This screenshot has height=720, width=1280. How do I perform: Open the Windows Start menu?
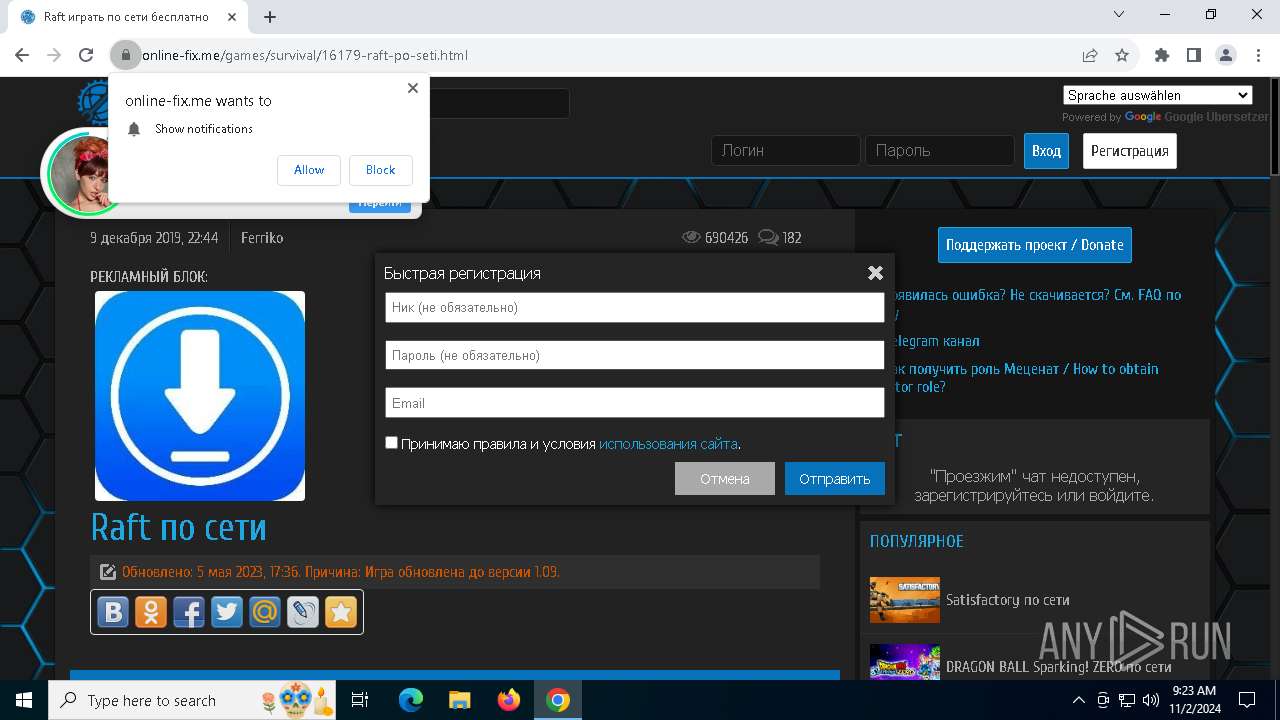pos(24,700)
